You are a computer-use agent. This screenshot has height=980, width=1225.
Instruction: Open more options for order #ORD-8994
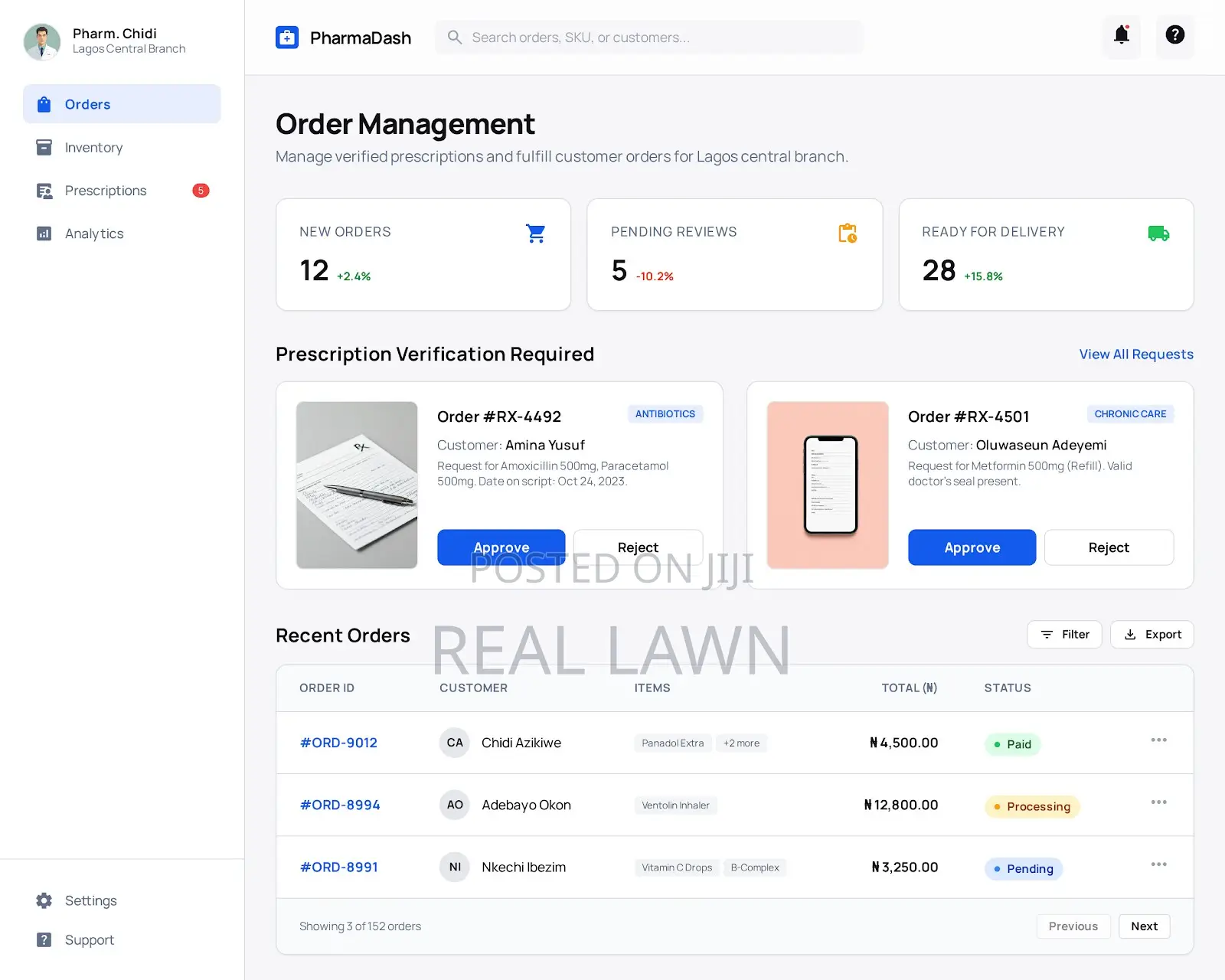pos(1158,802)
